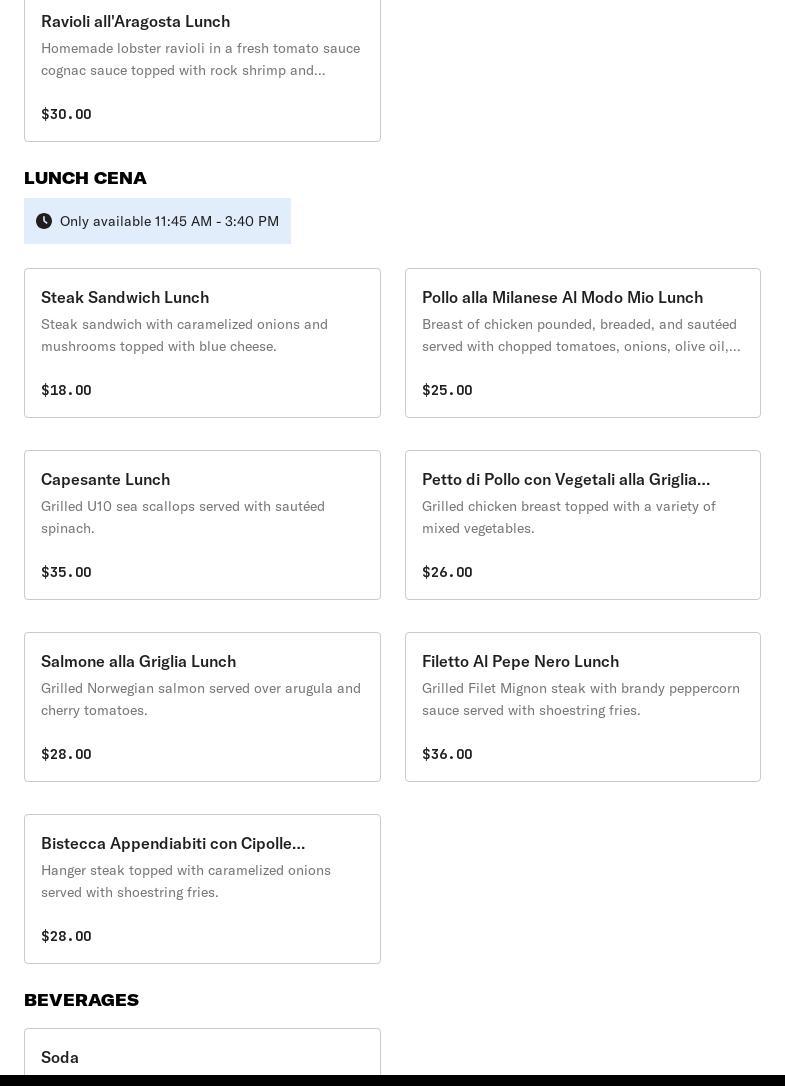
Task: Click the clock icon in availability notice
Action: 44,221
